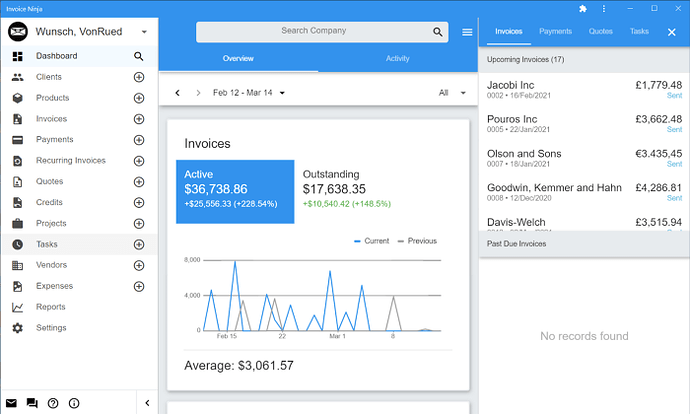Go to Reports in sidebar
Image resolution: width=690 pixels, height=414 pixels.
[x=51, y=307]
